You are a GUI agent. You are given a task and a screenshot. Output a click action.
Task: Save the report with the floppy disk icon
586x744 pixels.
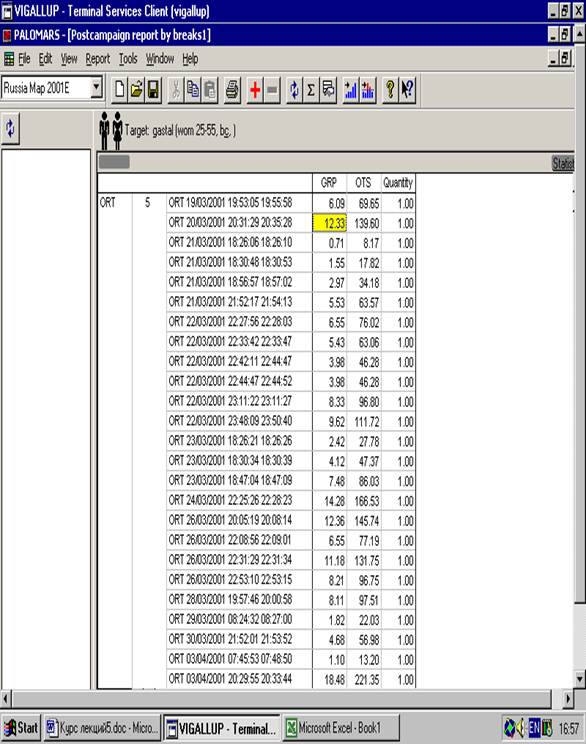(x=153, y=90)
